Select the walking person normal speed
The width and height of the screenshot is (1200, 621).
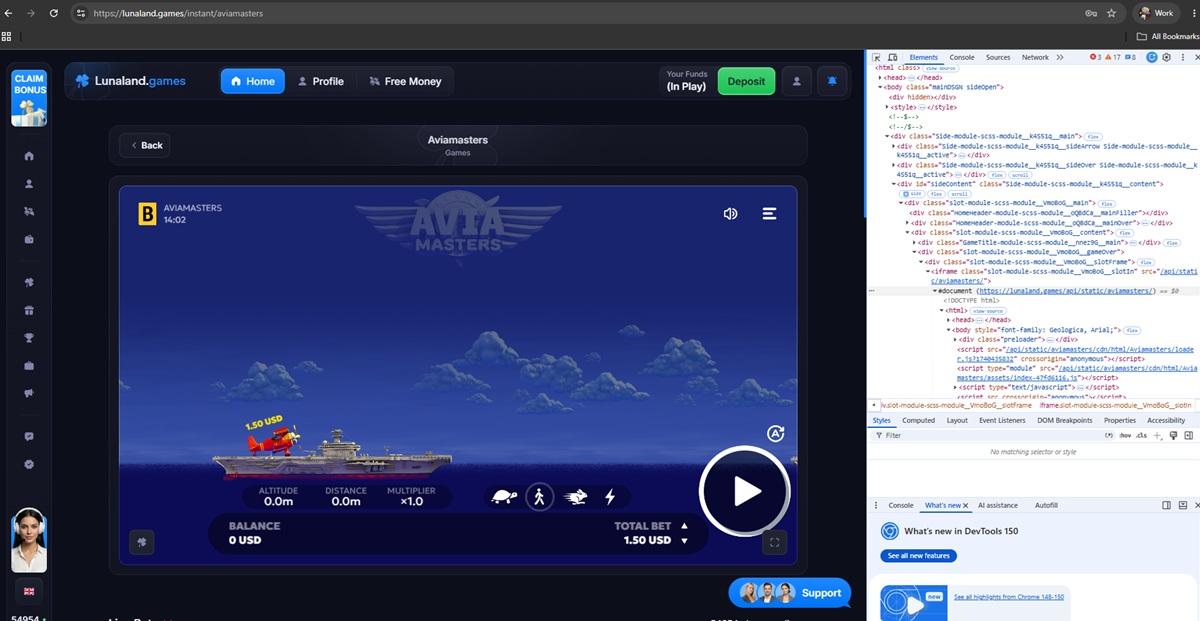pyautogui.click(x=539, y=496)
